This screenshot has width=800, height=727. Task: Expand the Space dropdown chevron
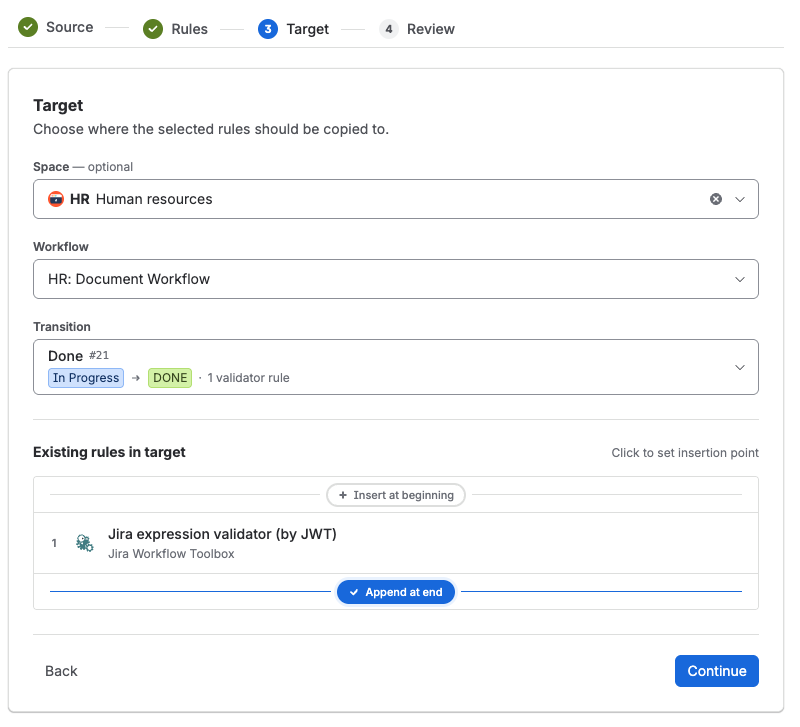pos(740,199)
